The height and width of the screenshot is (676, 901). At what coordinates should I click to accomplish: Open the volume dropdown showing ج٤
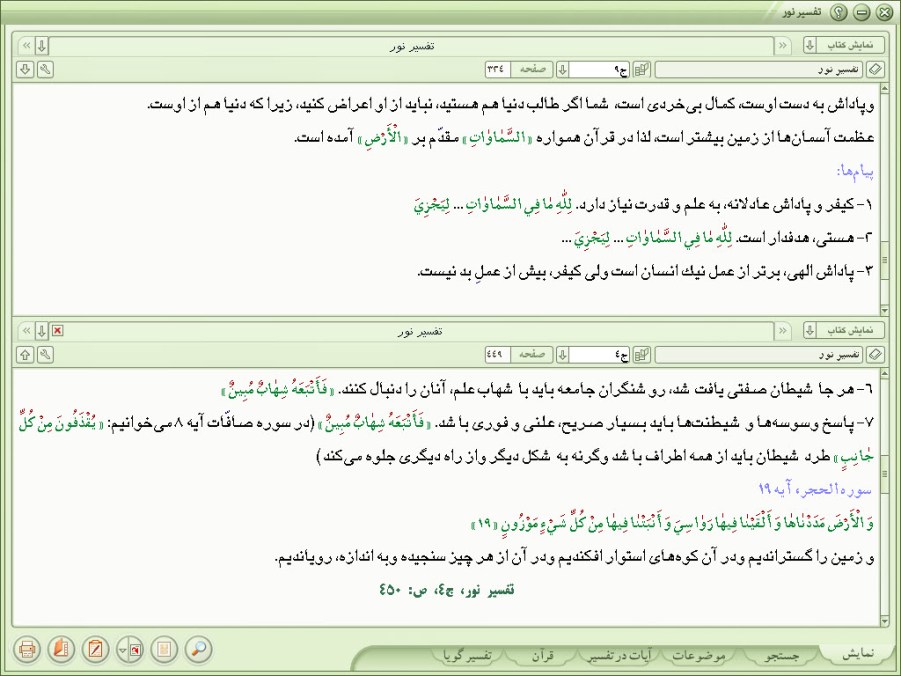[x=563, y=355]
